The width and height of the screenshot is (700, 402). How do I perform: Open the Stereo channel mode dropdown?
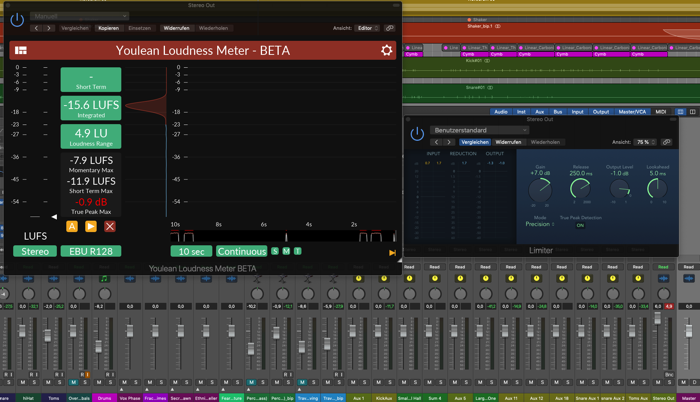coord(35,251)
